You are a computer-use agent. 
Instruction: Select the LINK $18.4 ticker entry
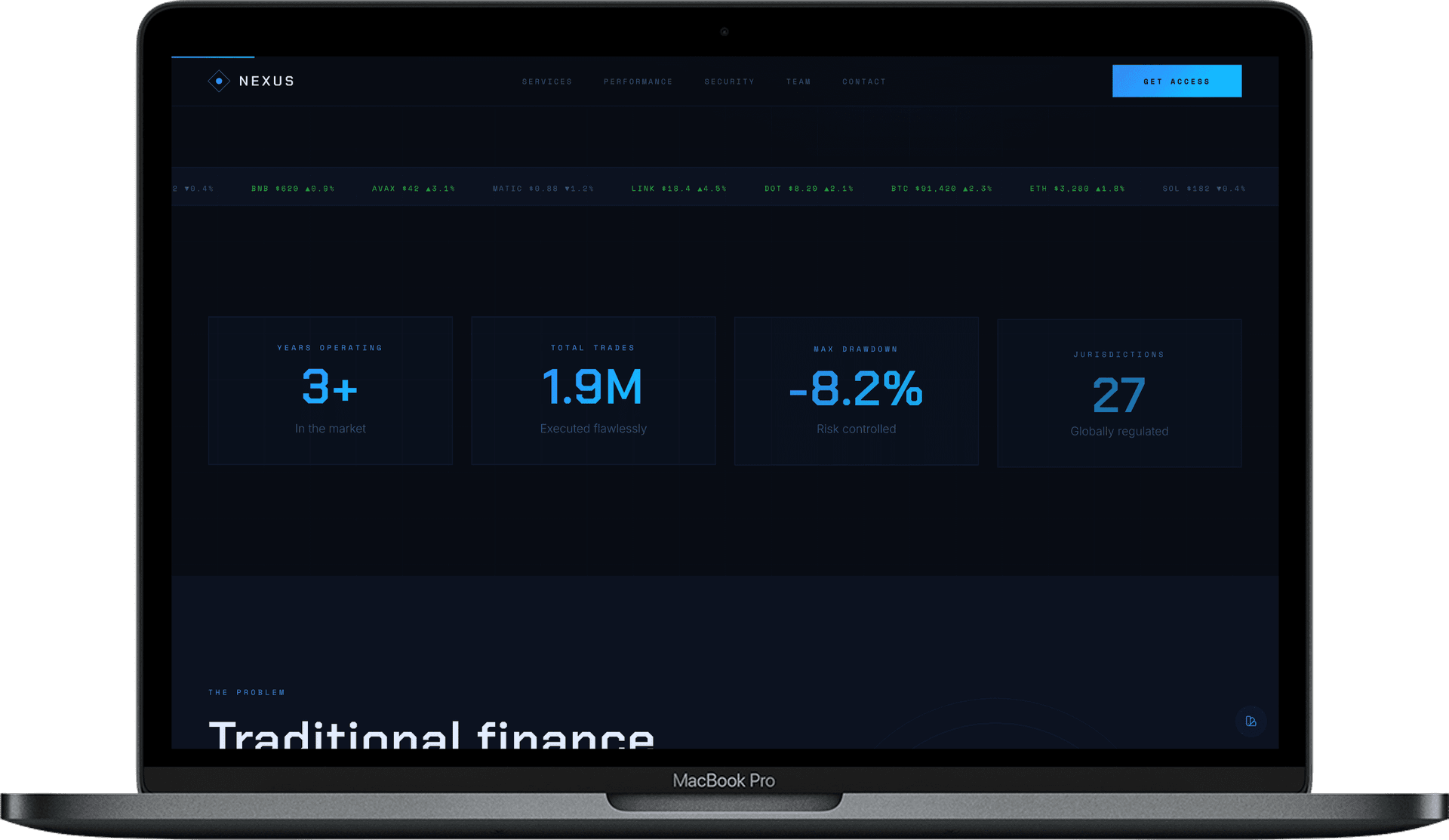pyautogui.click(x=679, y=189)
